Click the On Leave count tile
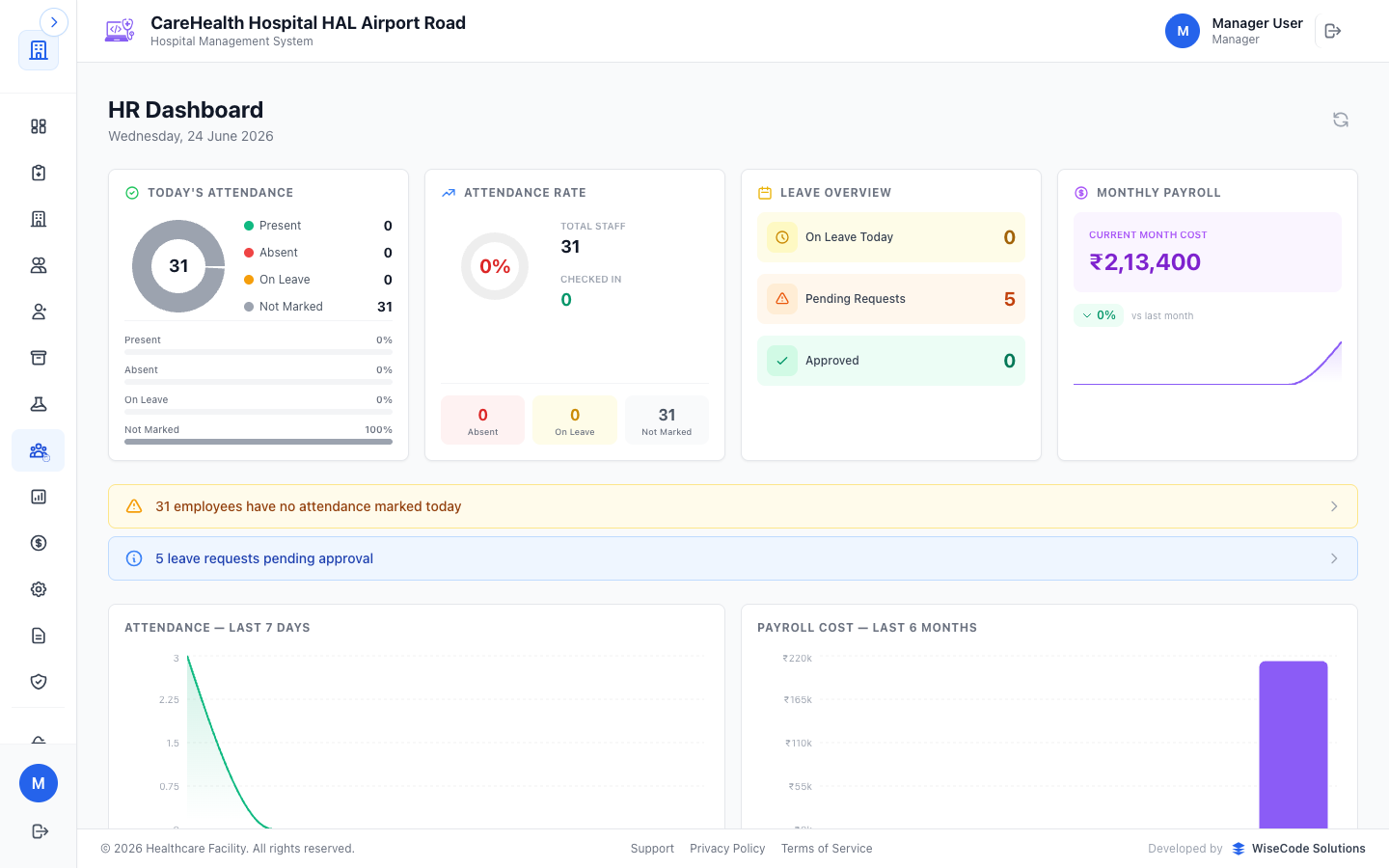Image resolution: width=1389 pixels, height=868 pixels. 575,420
